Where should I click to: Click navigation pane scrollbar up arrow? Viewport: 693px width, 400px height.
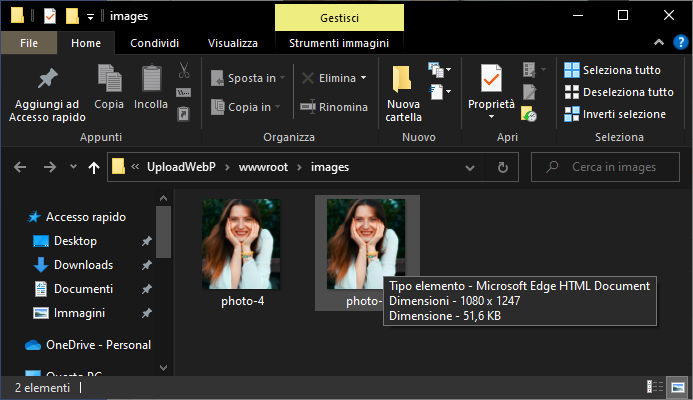tap(164, 198)
